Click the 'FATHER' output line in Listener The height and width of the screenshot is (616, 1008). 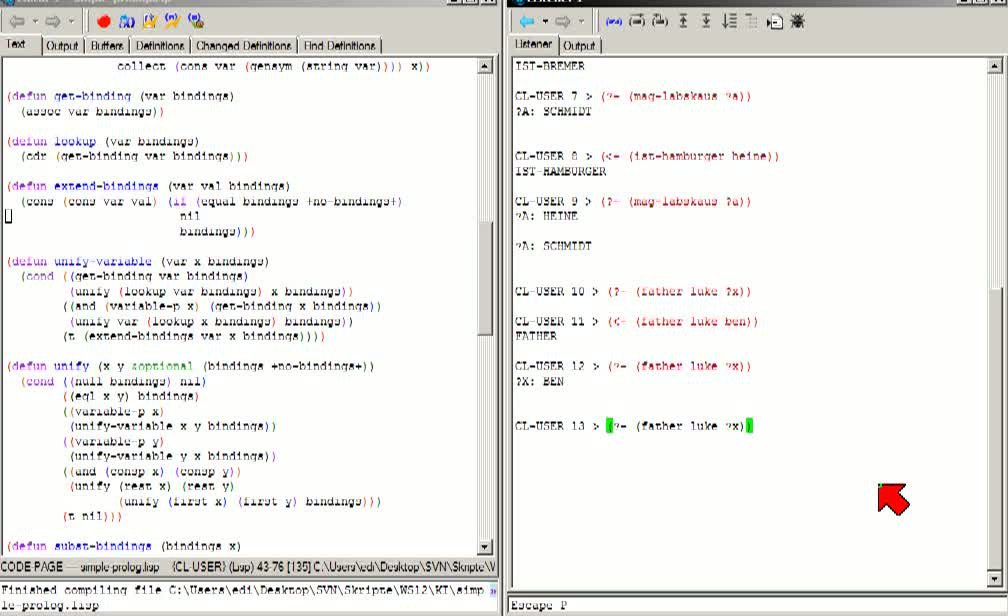536,336
